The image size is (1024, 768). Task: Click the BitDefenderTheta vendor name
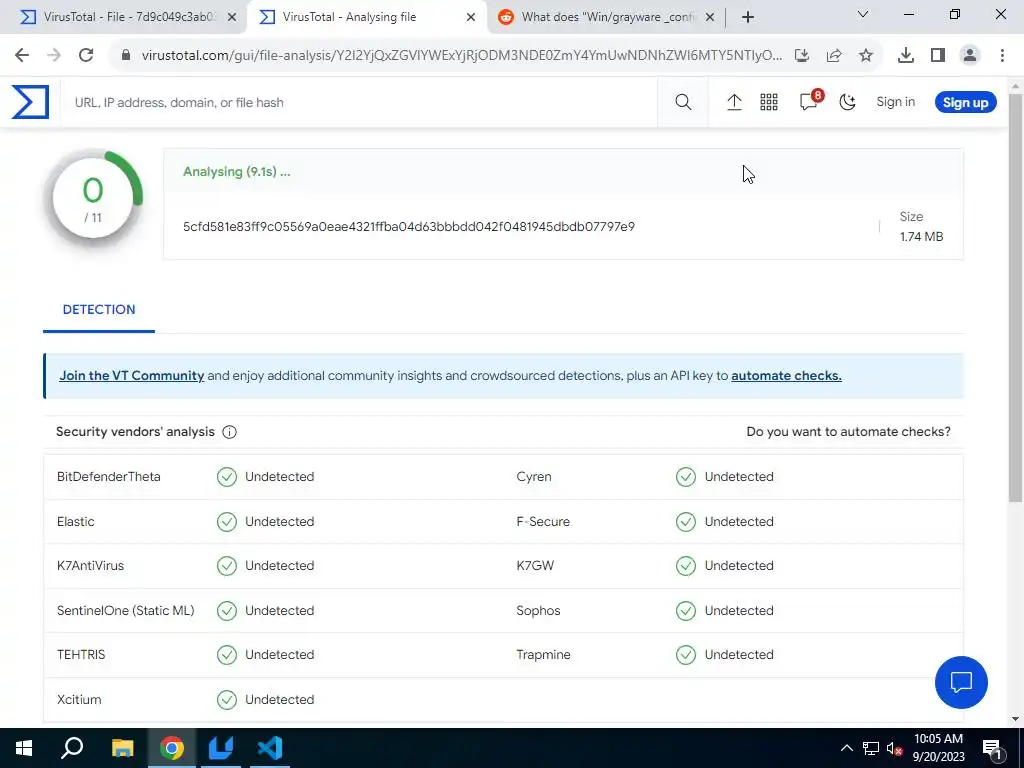click(x=108, y=477)
